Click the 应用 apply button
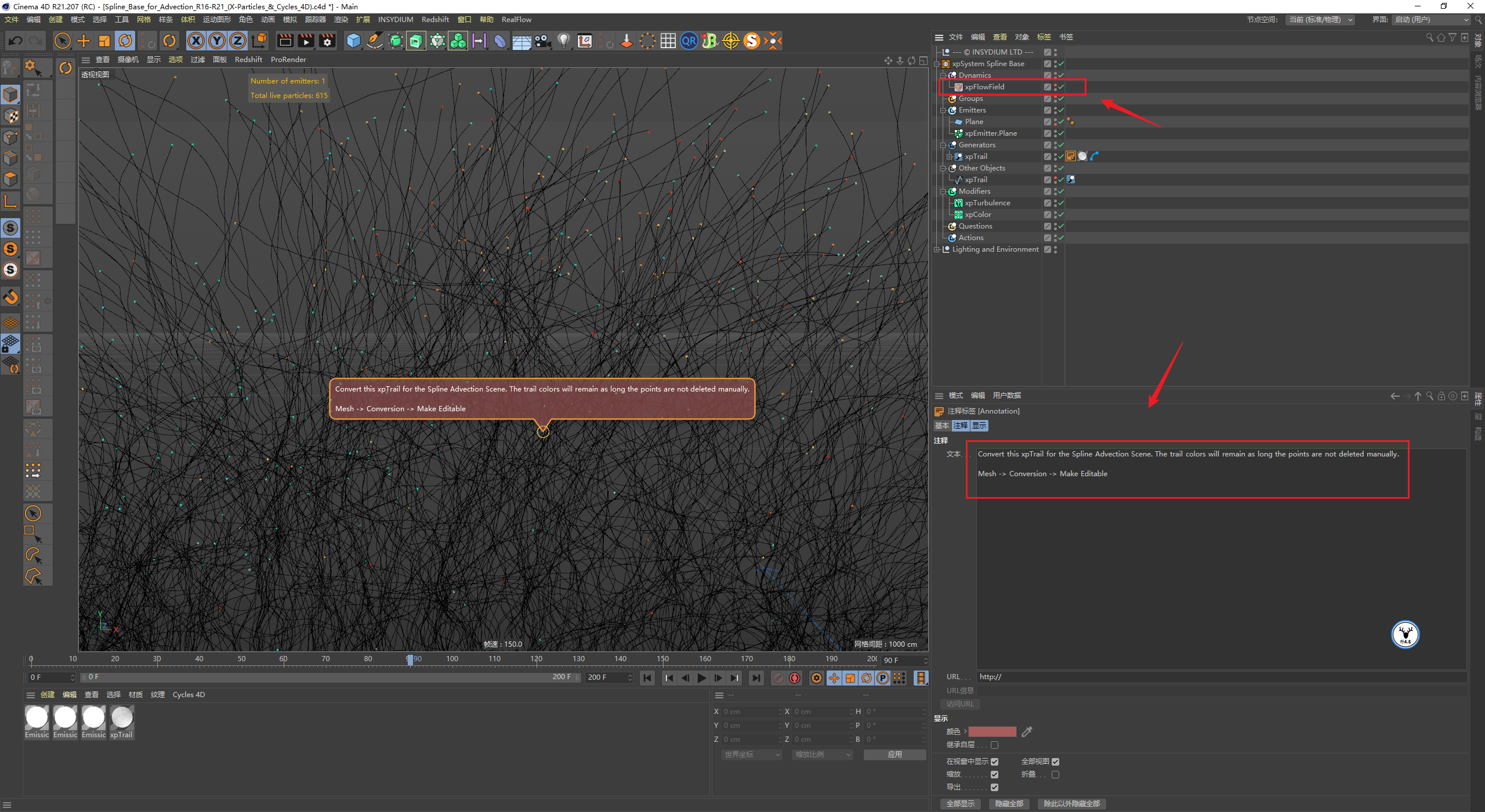 (894, 755)
